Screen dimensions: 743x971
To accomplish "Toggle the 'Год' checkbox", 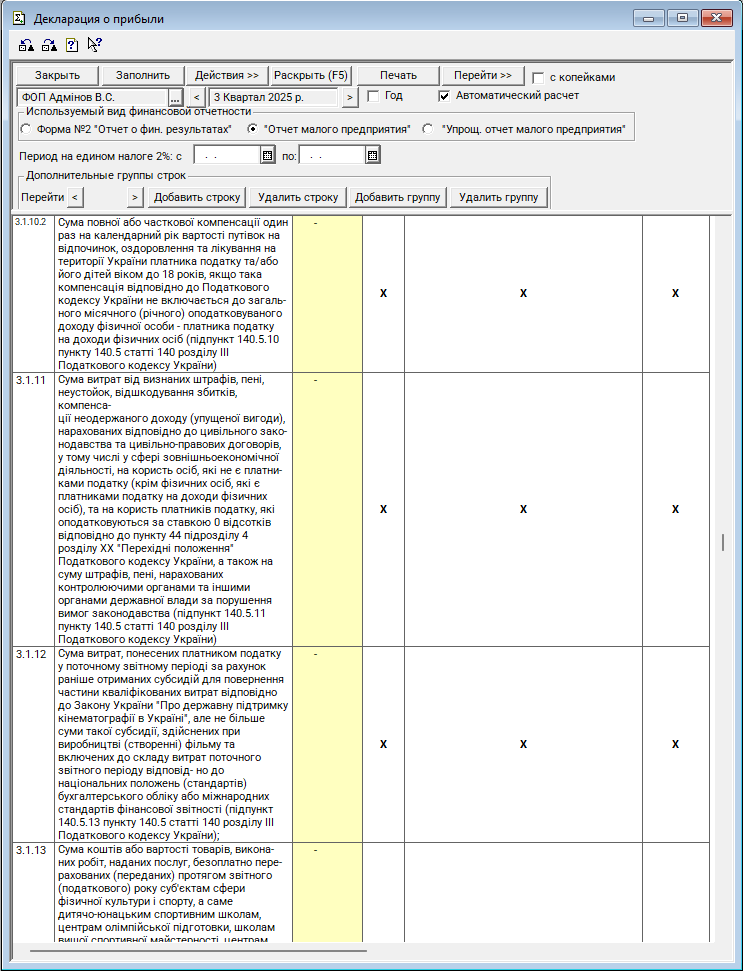I will point(373,96).
